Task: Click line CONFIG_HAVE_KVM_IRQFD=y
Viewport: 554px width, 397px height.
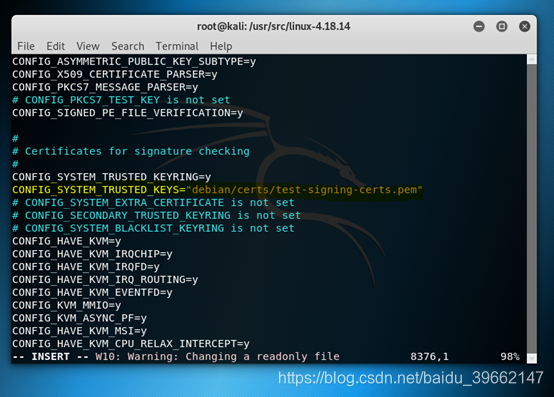Action: (x=86, y=267)
